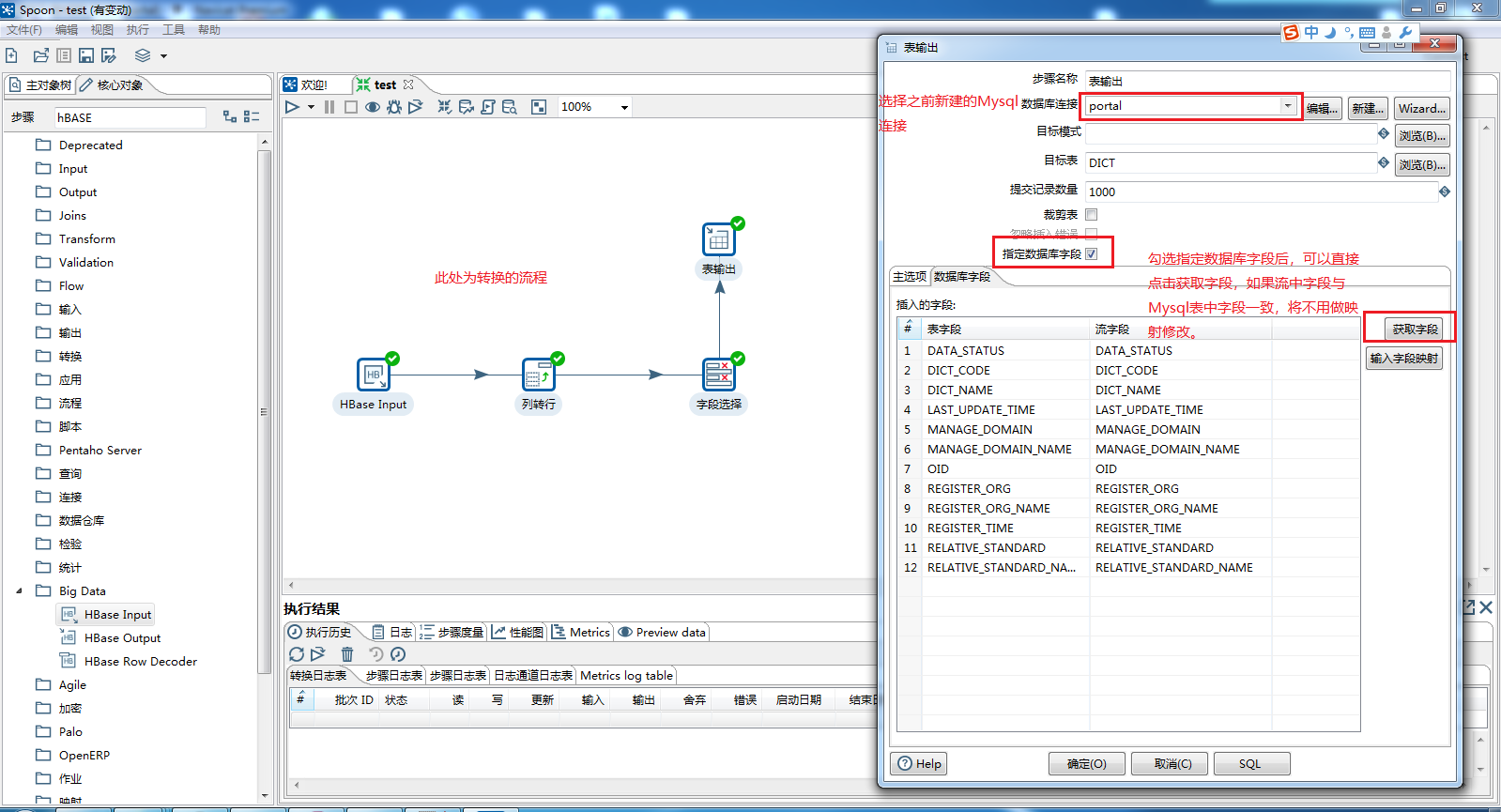Open a file with the folder icon
This screenshot has height=812, width=1501.
coord(40,55)
